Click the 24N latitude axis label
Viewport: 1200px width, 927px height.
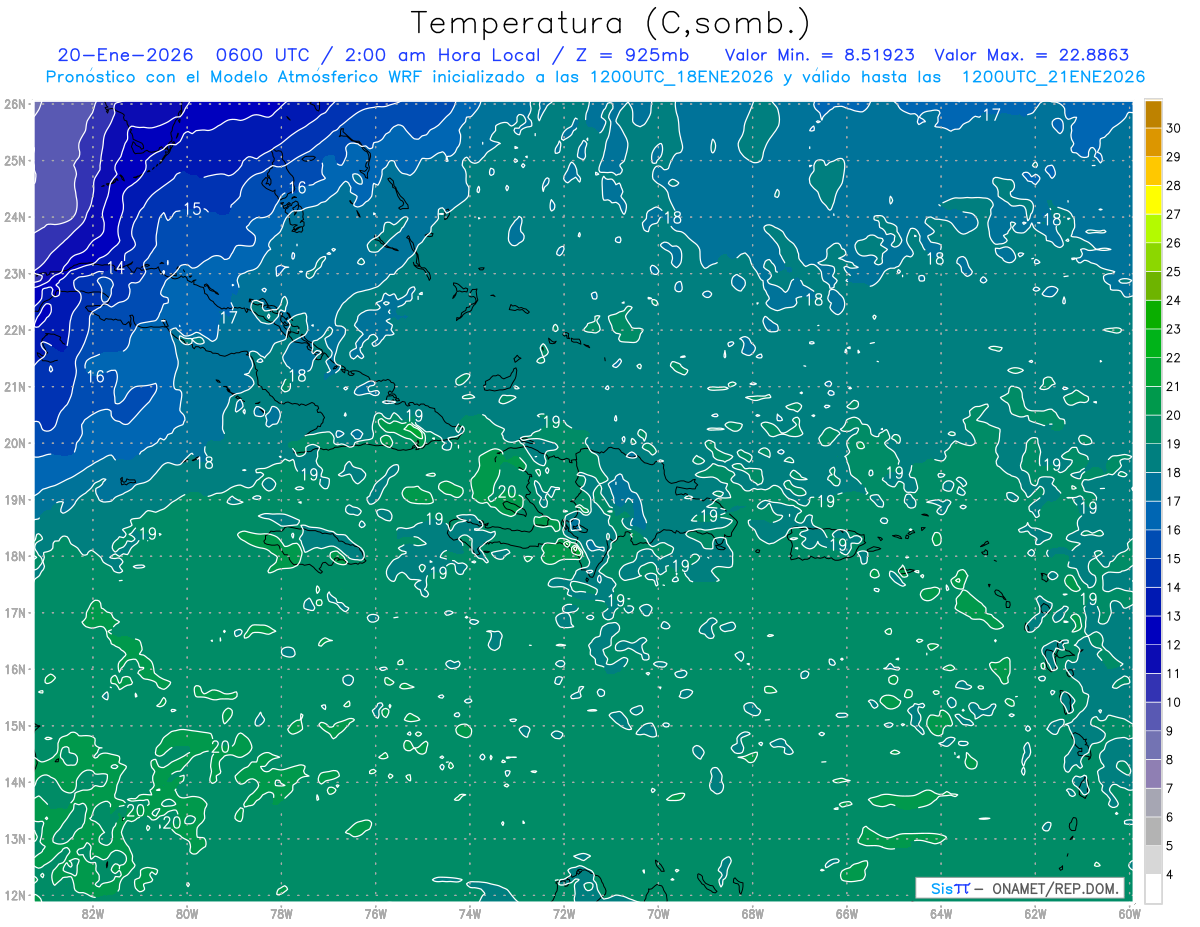[x=15, y=217]
